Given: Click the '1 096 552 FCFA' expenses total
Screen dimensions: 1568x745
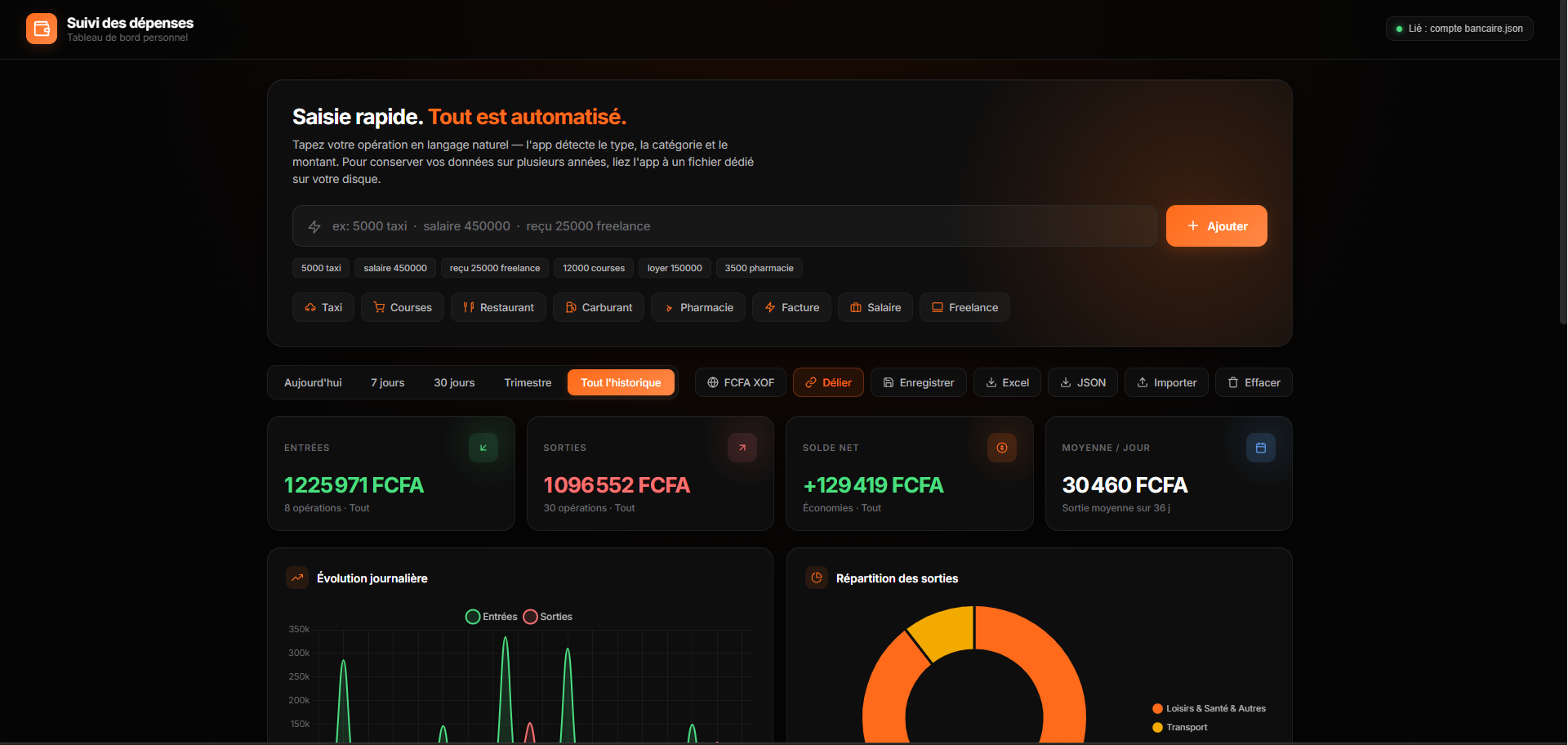Looking at the screenshot, I should (x=617, y=485).
